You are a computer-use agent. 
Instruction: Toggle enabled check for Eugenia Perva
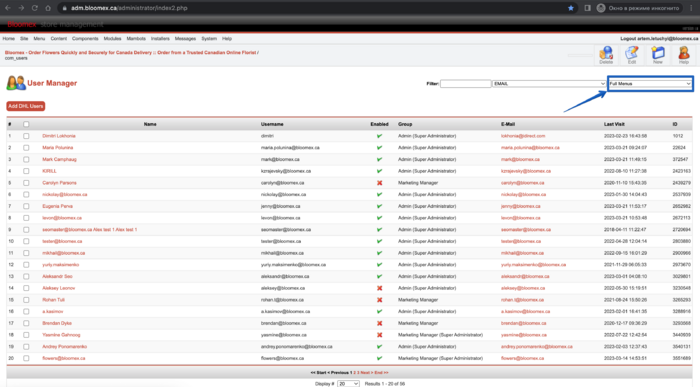[x=379, y=206]
